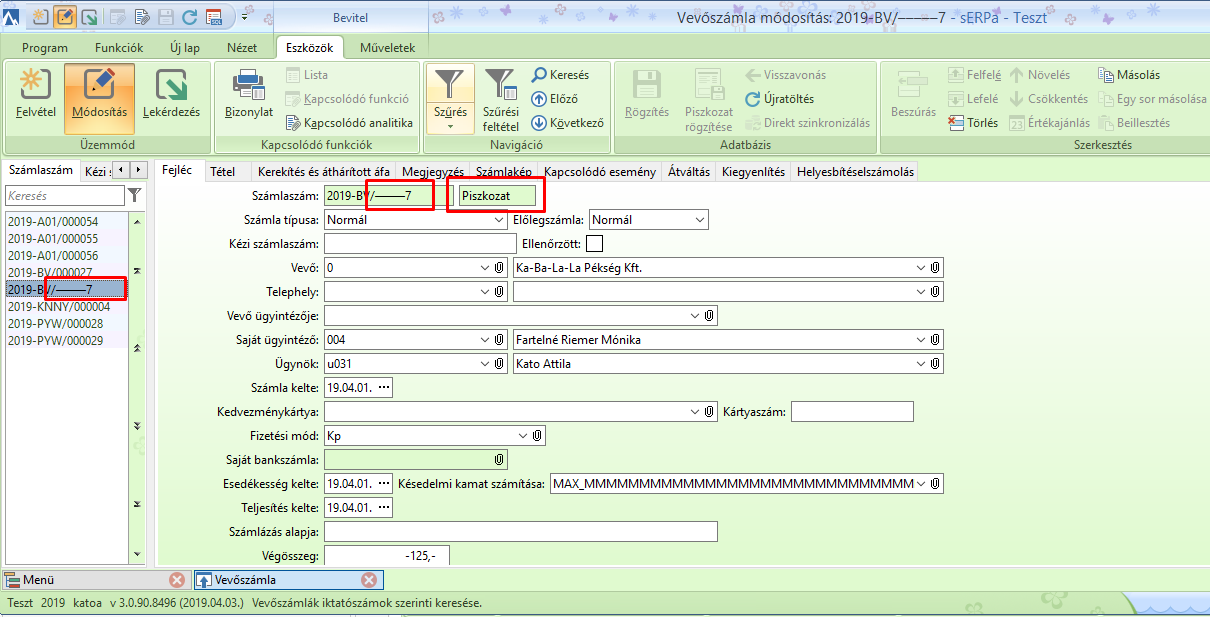Open the Műveletek ribbon tab
Viewport: 1210px width, 617px height.
[x=386, y=48]
